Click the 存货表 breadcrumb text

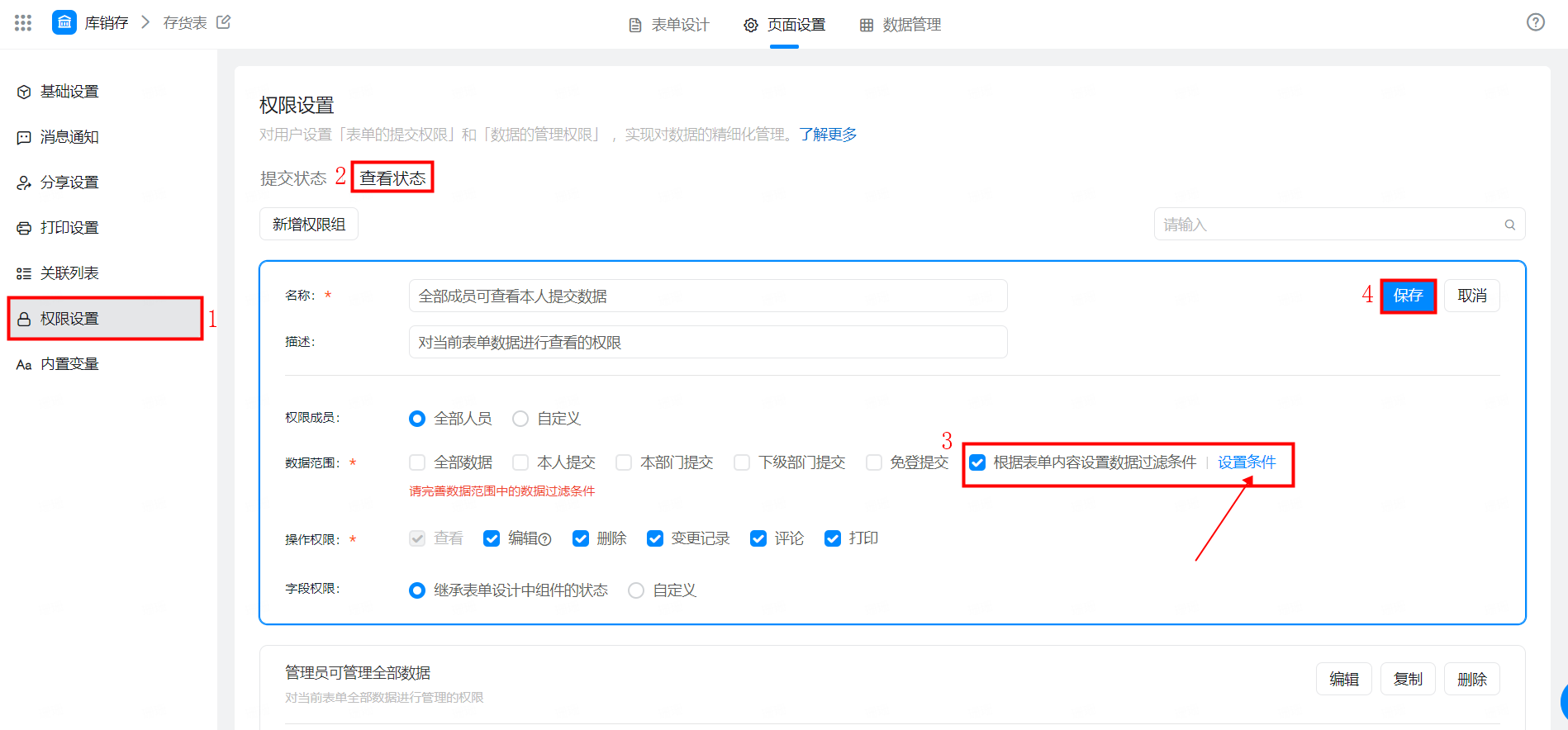(x=185, y=23)
